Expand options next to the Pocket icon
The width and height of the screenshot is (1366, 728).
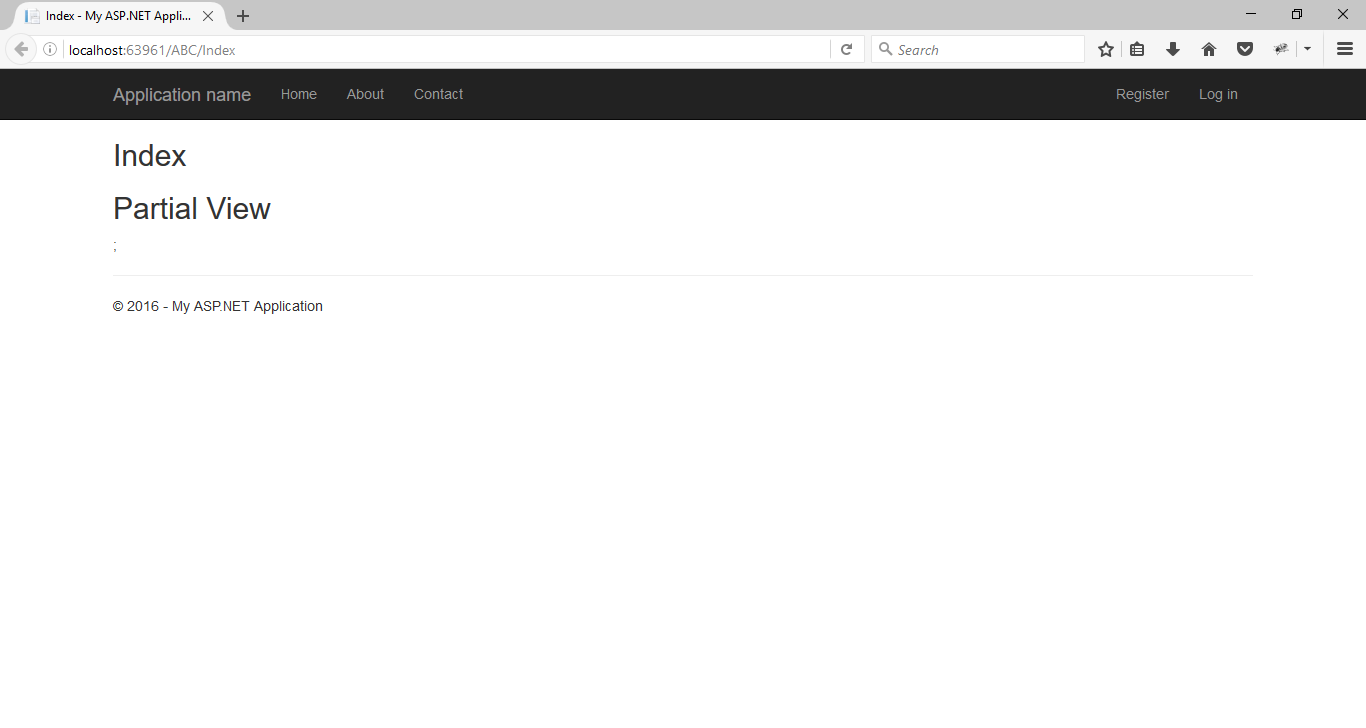(1307, 48)
